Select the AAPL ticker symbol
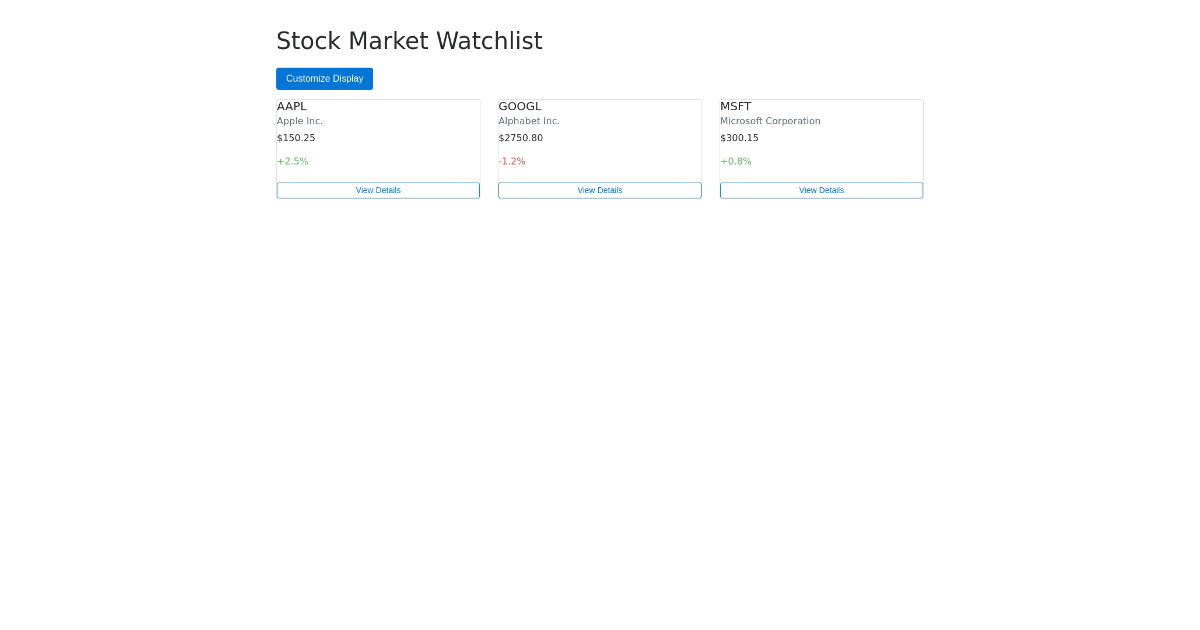The width and height of the screenshot is (1200, 630). tap(292, 106)
